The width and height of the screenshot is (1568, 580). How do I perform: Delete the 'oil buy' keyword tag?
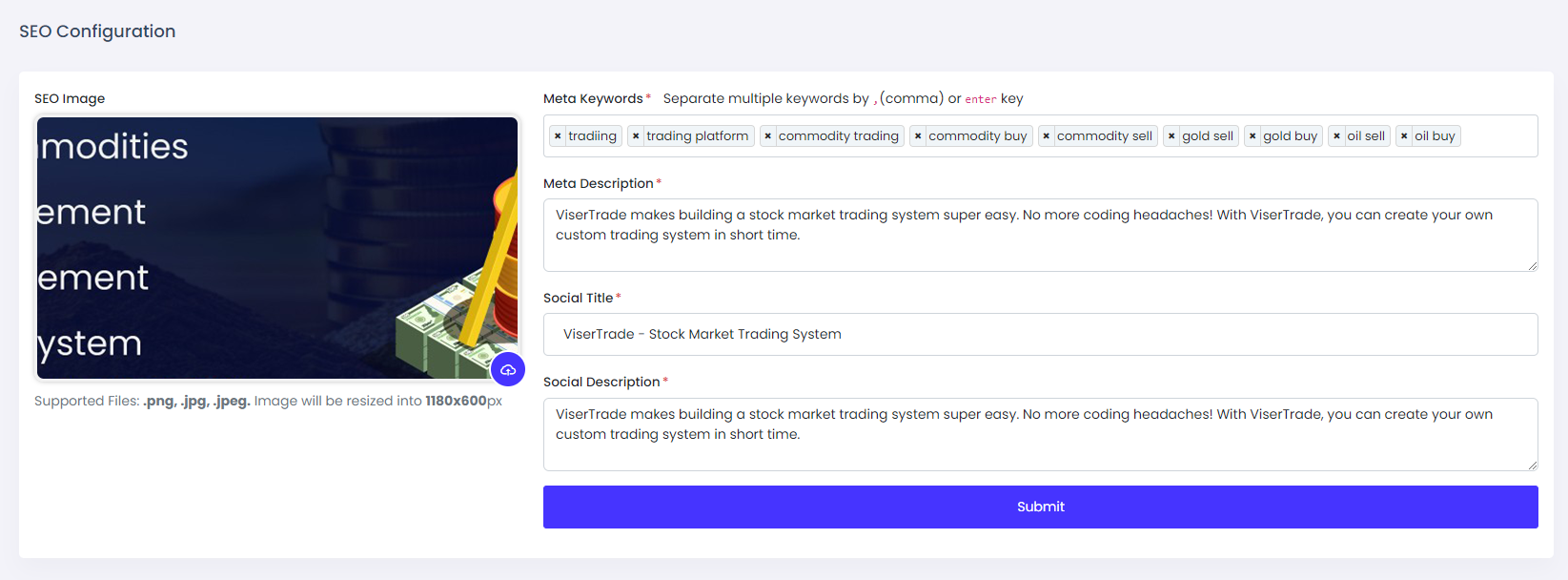click(1404, 136)
